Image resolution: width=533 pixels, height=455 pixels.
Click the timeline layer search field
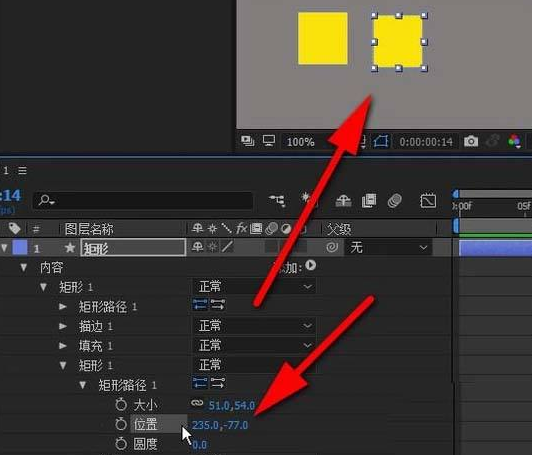143,200
